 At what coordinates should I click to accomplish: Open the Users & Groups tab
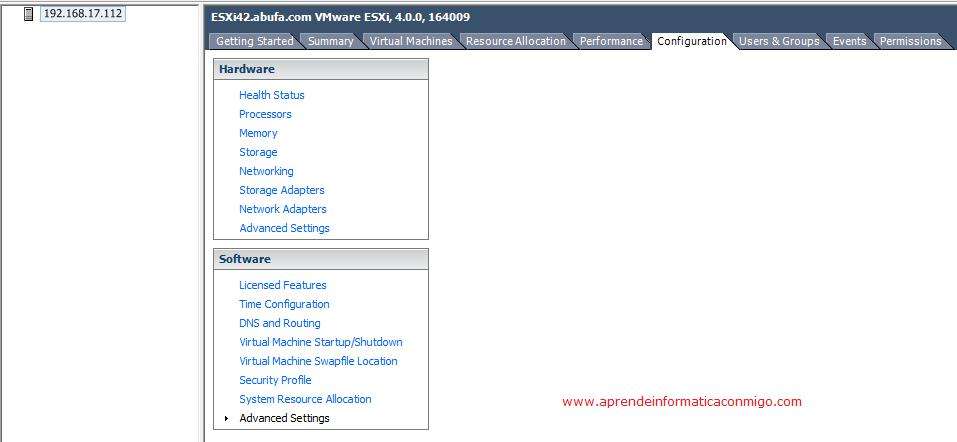[779, 41]
